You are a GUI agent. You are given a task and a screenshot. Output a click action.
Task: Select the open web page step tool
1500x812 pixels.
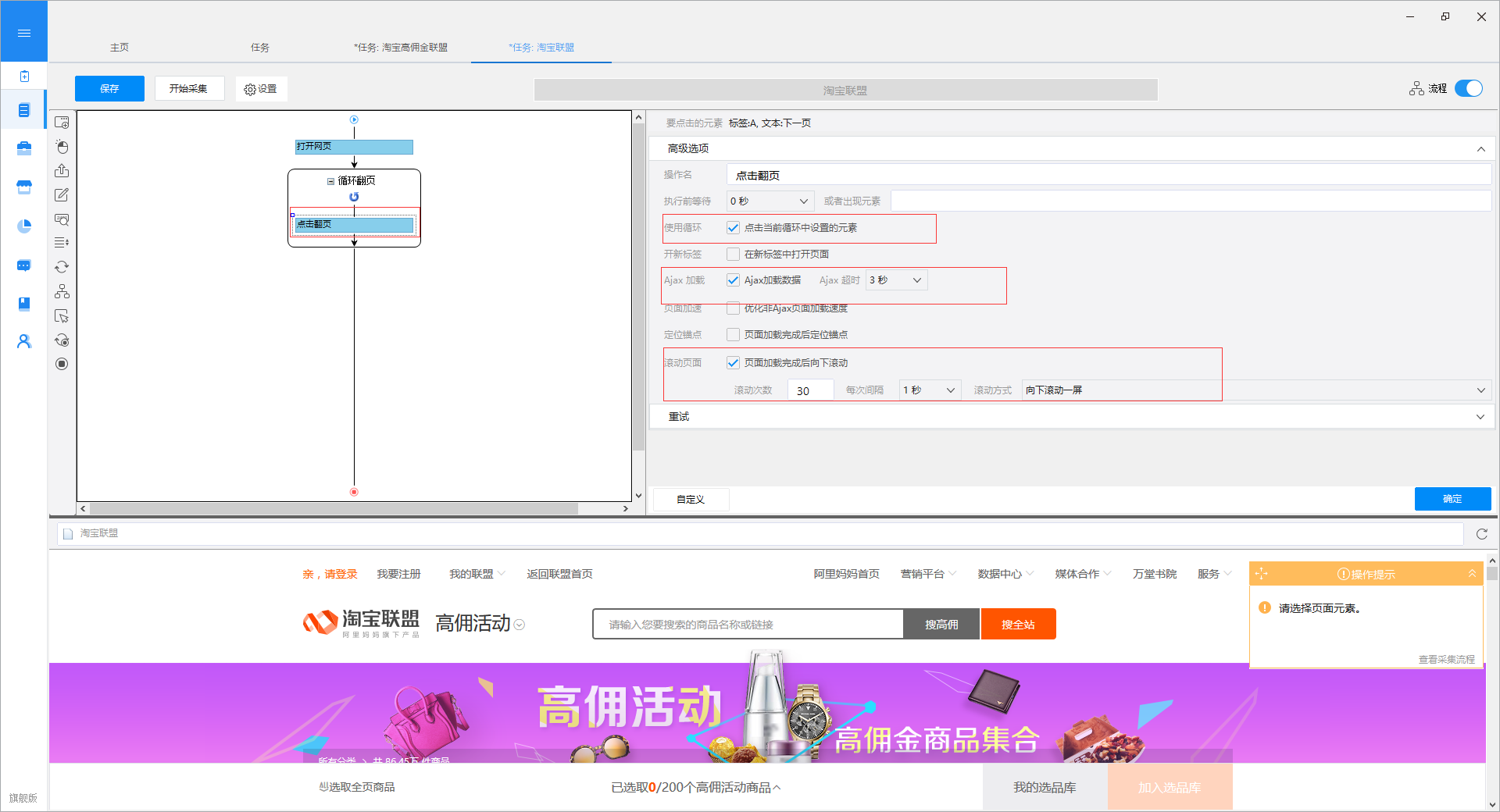(x=62, y=123)
